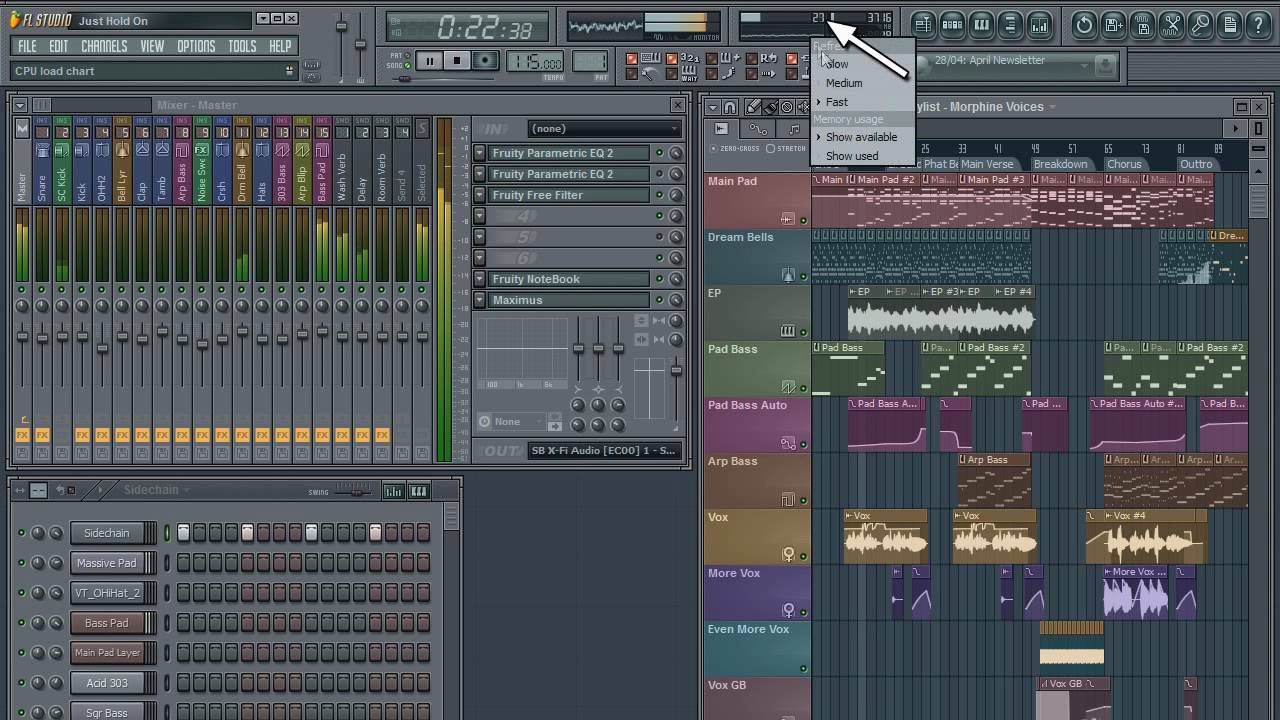Open the Mixer toolbar icon

click(1039, 24)
